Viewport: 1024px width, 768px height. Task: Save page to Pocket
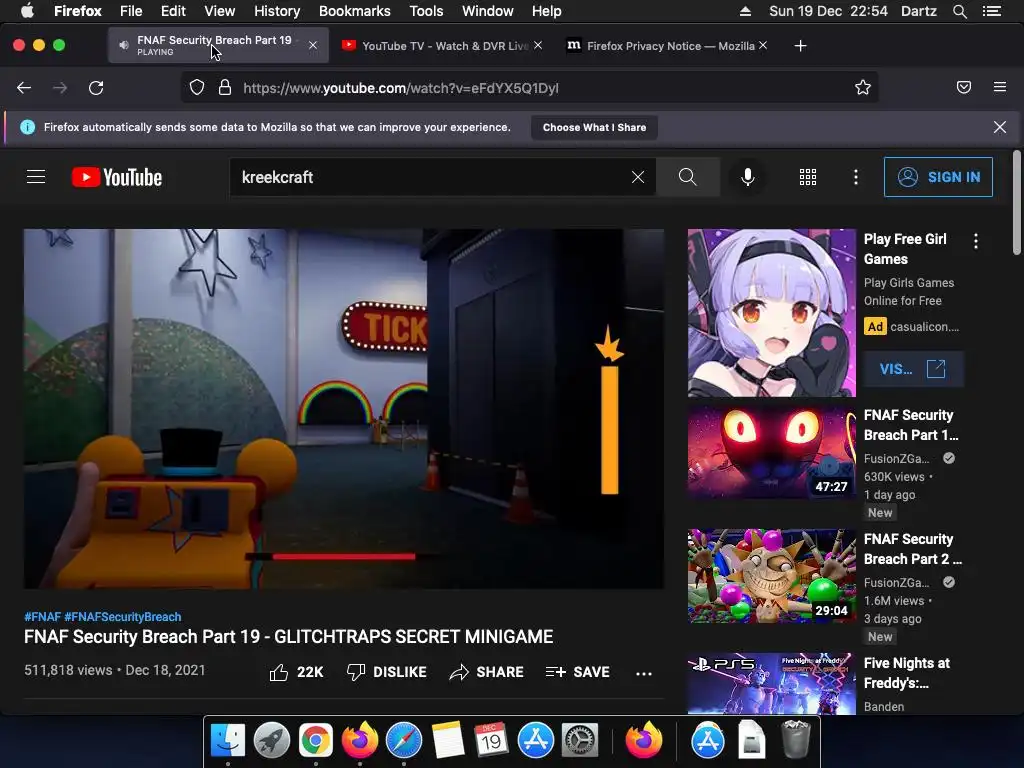tap(964, 88)
